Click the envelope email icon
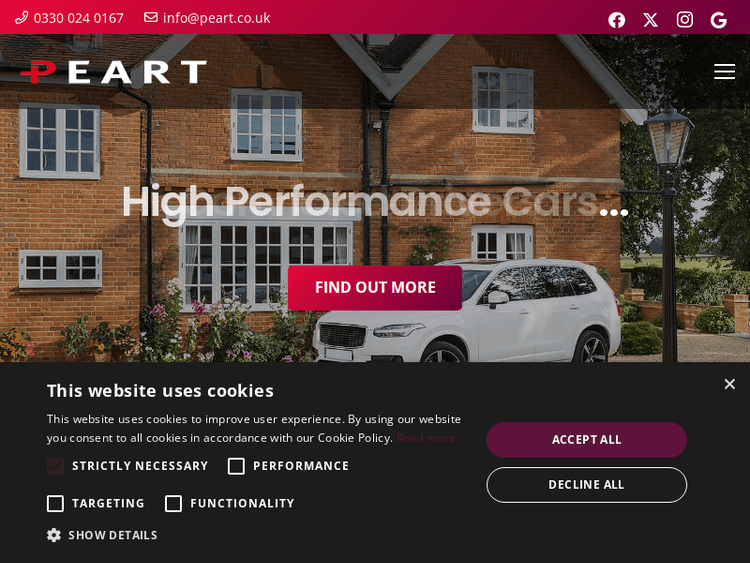 (151, 17)
